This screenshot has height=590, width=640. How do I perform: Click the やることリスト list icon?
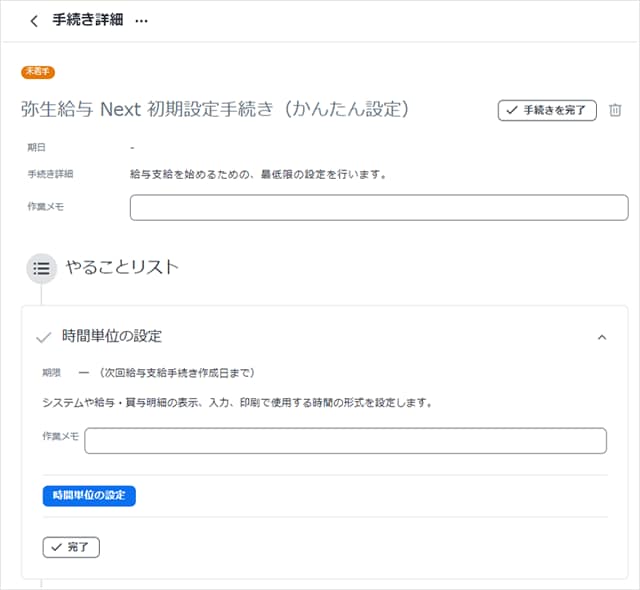click(41, 268)
